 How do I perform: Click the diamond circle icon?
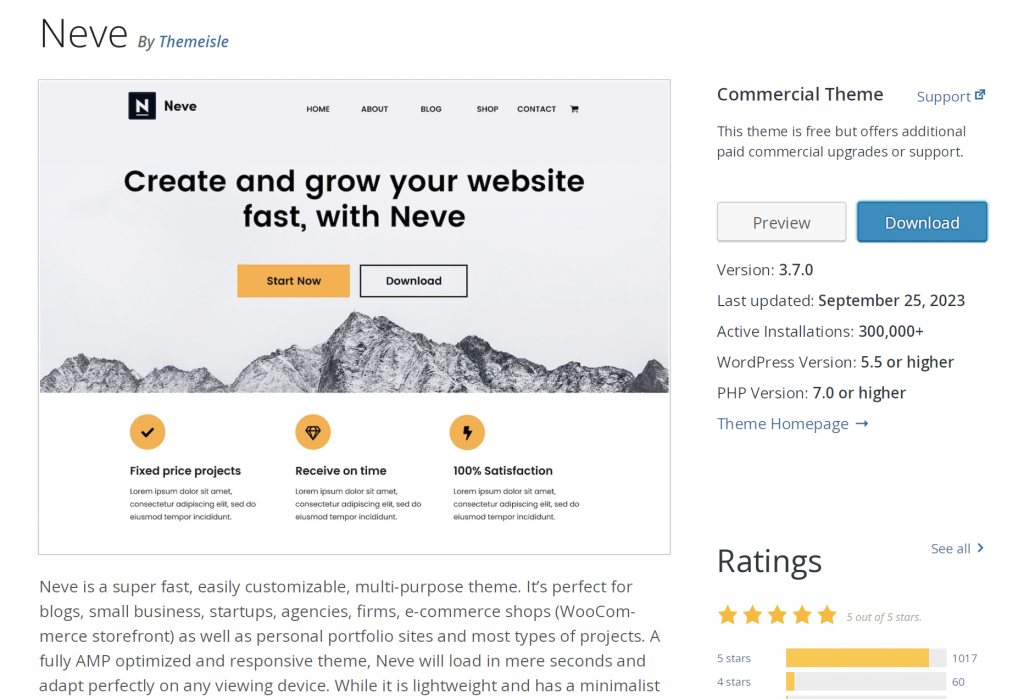(x=313, y=432)
